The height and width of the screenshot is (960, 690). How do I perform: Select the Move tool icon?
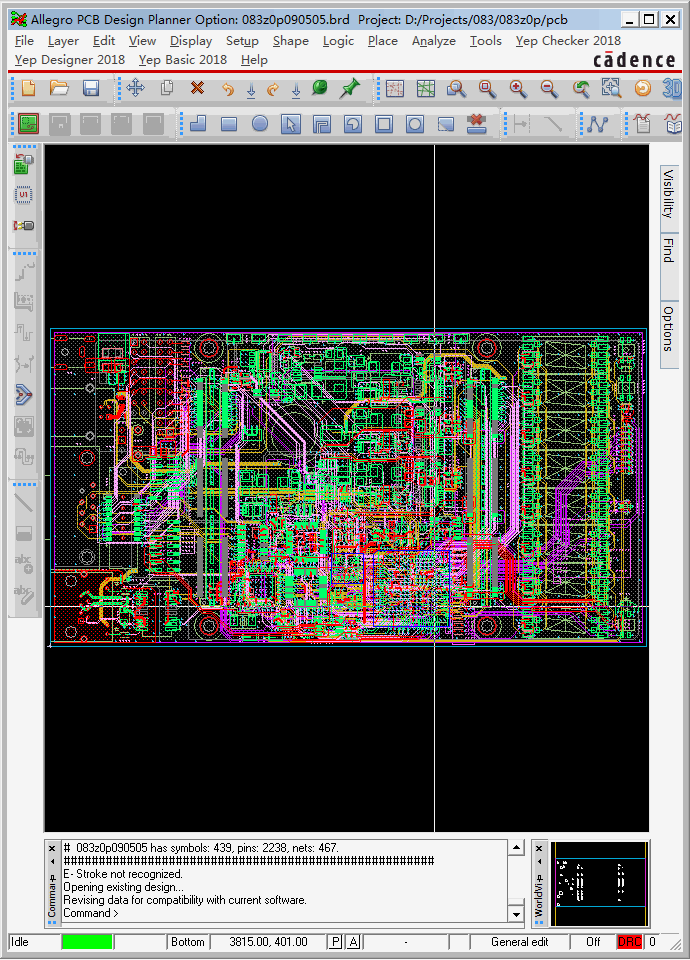(136, 89)
